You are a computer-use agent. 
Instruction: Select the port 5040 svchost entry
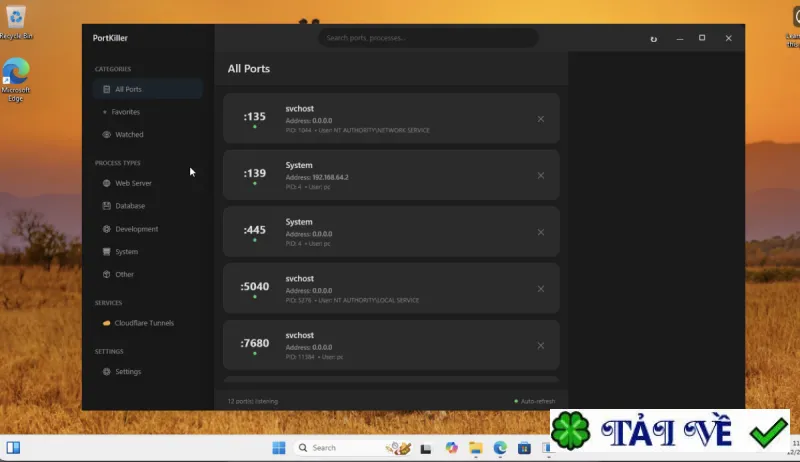pyautogui.click(x=391, y=288)
